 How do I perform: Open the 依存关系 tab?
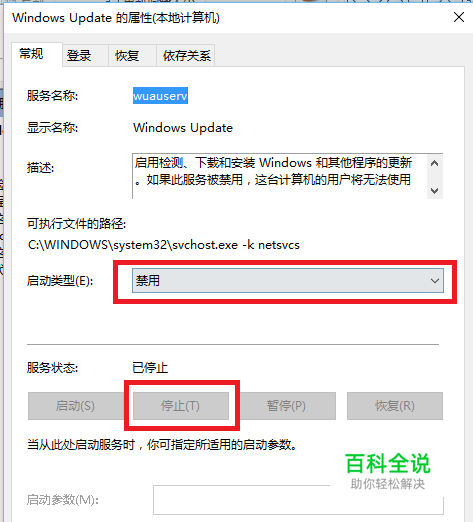pos(186,55)
